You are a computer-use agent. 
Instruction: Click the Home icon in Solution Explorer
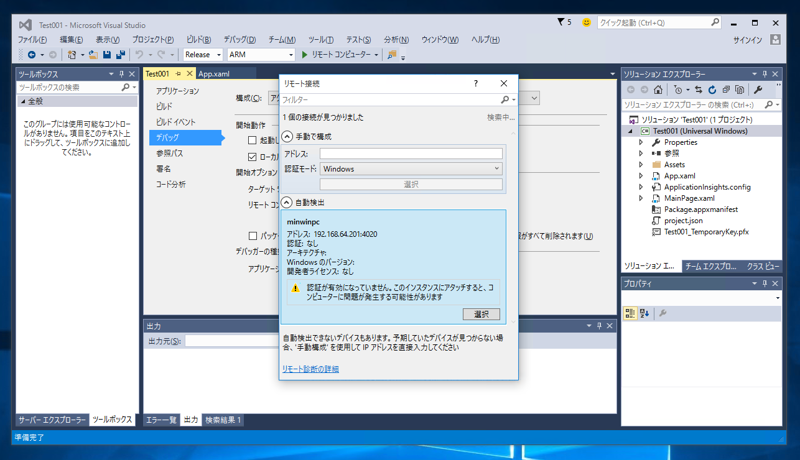(x=658, y=90)
